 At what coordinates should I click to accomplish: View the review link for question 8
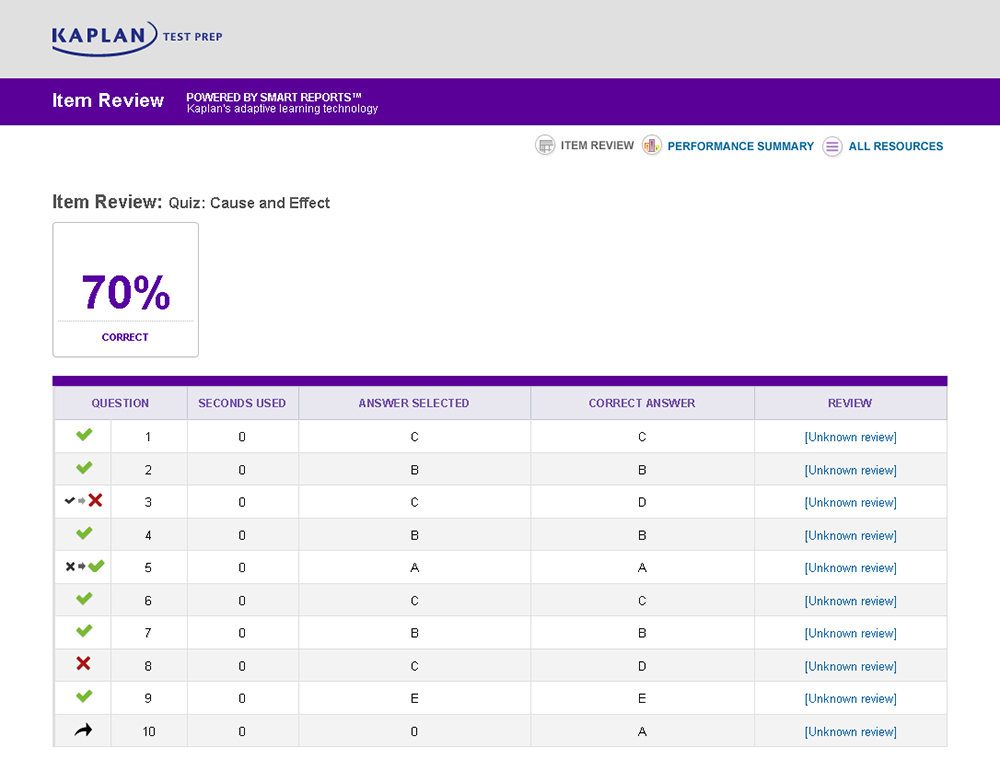(850, 666)
